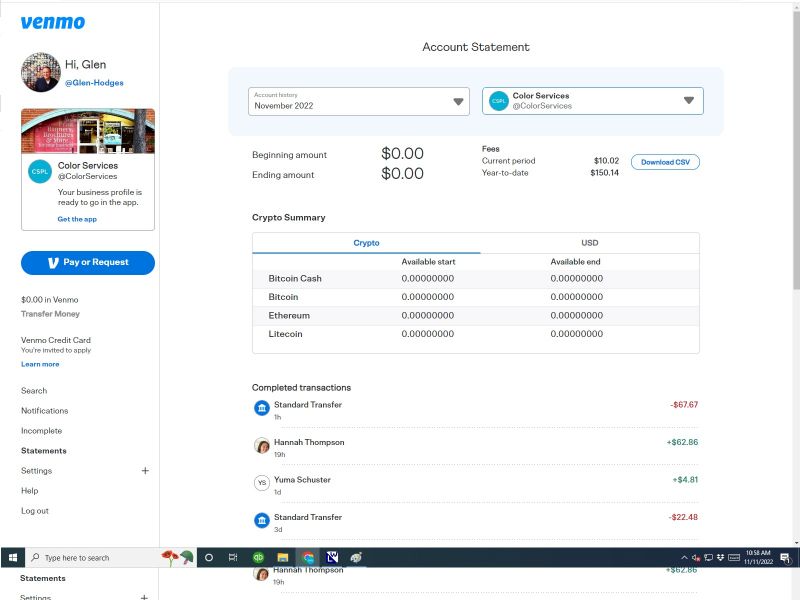Click Learn more under Venmo Credit Card
800x600 pixels.
[x=40, y=364]
